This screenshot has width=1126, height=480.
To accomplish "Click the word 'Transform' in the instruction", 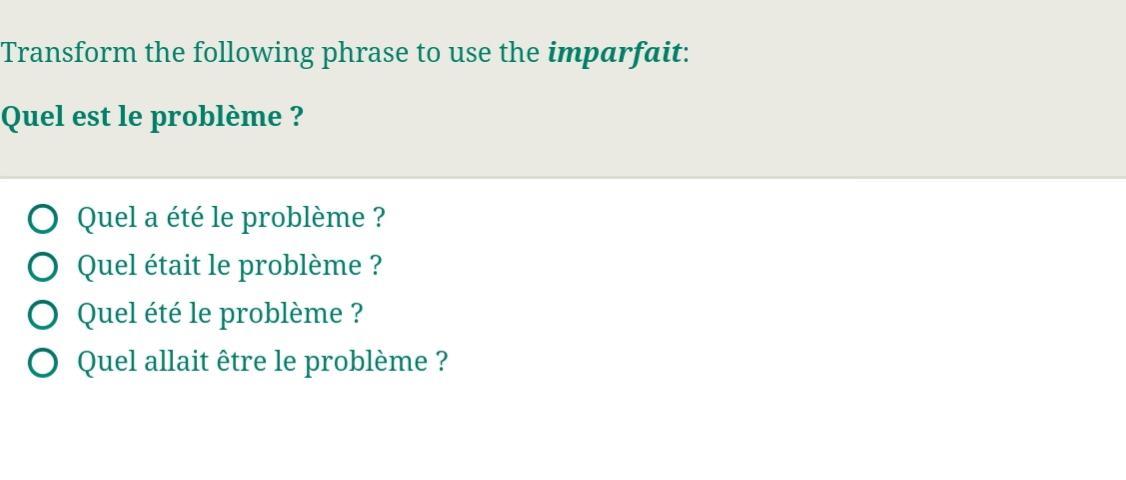I will (69, 54).
